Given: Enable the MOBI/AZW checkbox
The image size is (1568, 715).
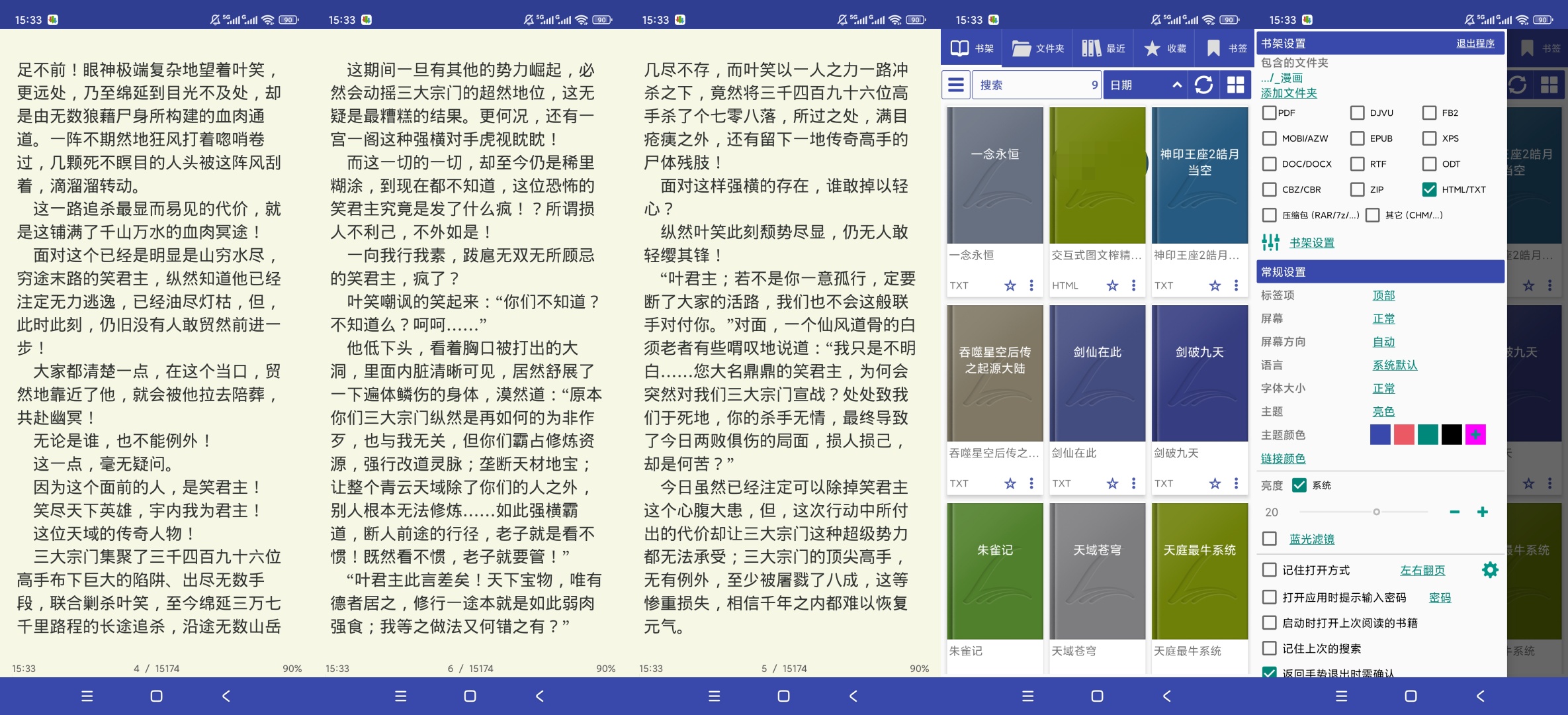Looking at the screenshot, I should [1269, 138].
